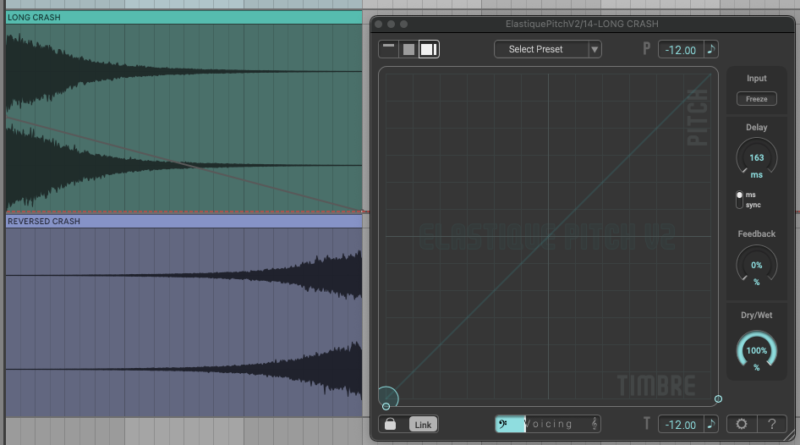Click the preset dropdown arrow
The width and height of the screenshot is (800, 445).
point(594,49)
